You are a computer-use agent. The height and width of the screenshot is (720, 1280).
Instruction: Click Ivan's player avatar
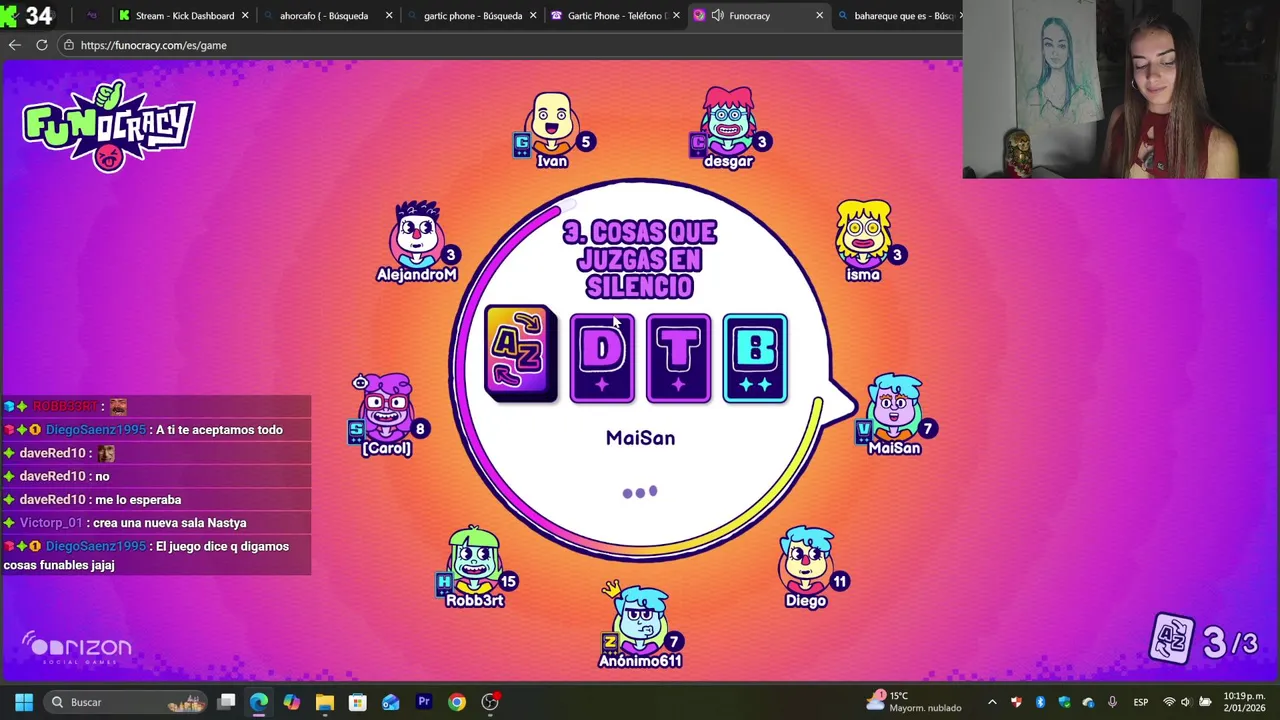click(552, 123)
